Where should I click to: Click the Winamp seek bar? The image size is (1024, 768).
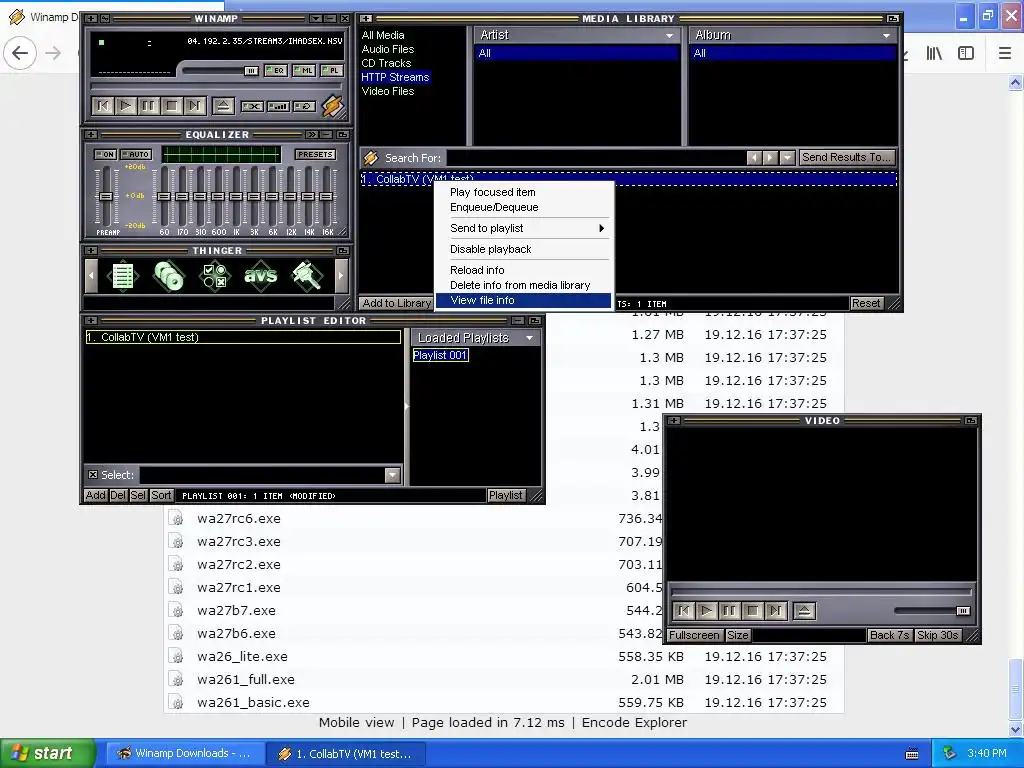coord(216,86)
